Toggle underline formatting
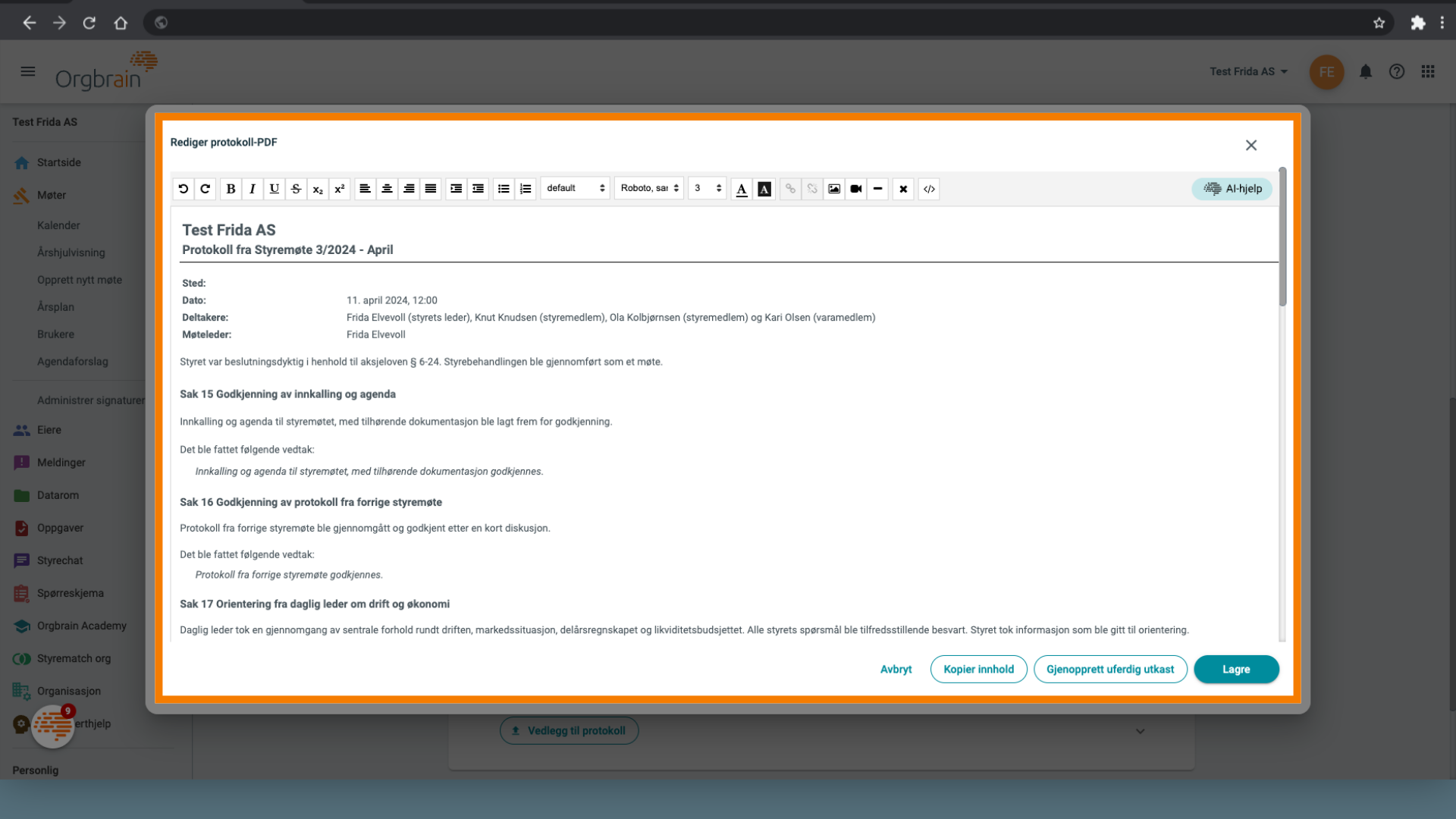Viewport: 1456px width, 819px height. [275, 189]
